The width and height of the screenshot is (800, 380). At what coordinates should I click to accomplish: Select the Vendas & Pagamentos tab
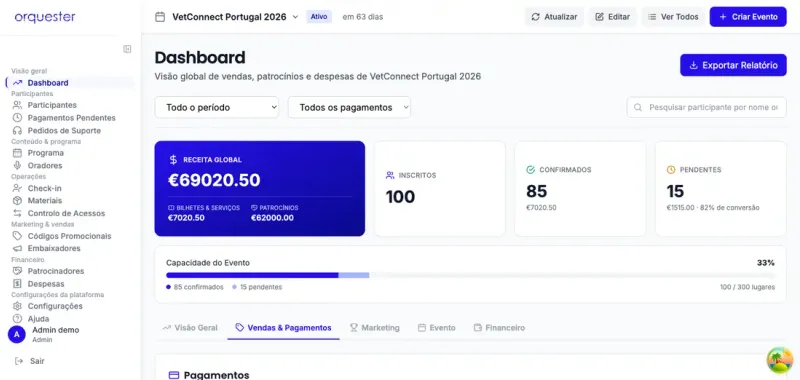(284, 328)
